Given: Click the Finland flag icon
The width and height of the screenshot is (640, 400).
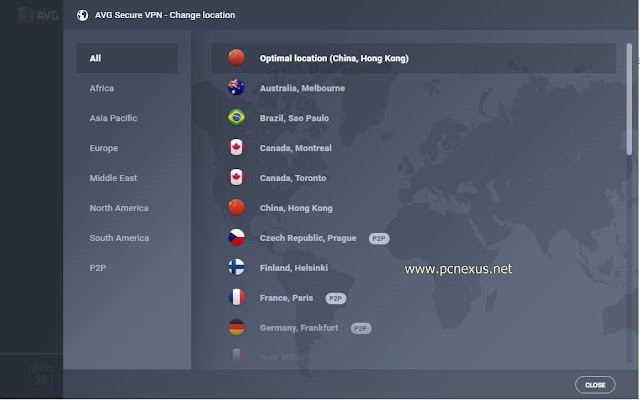Looking at the screenshot, I should [x=236, y=267].
